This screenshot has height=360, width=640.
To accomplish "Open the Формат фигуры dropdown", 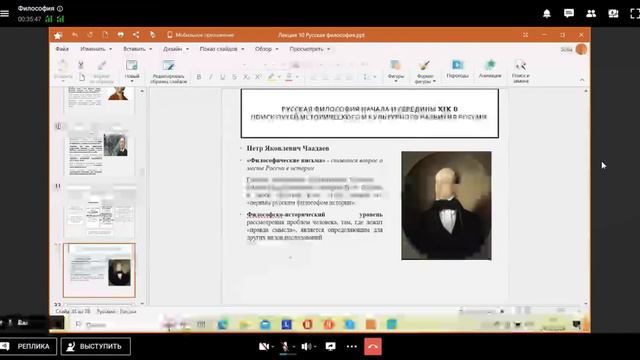I will pos(425,72).
